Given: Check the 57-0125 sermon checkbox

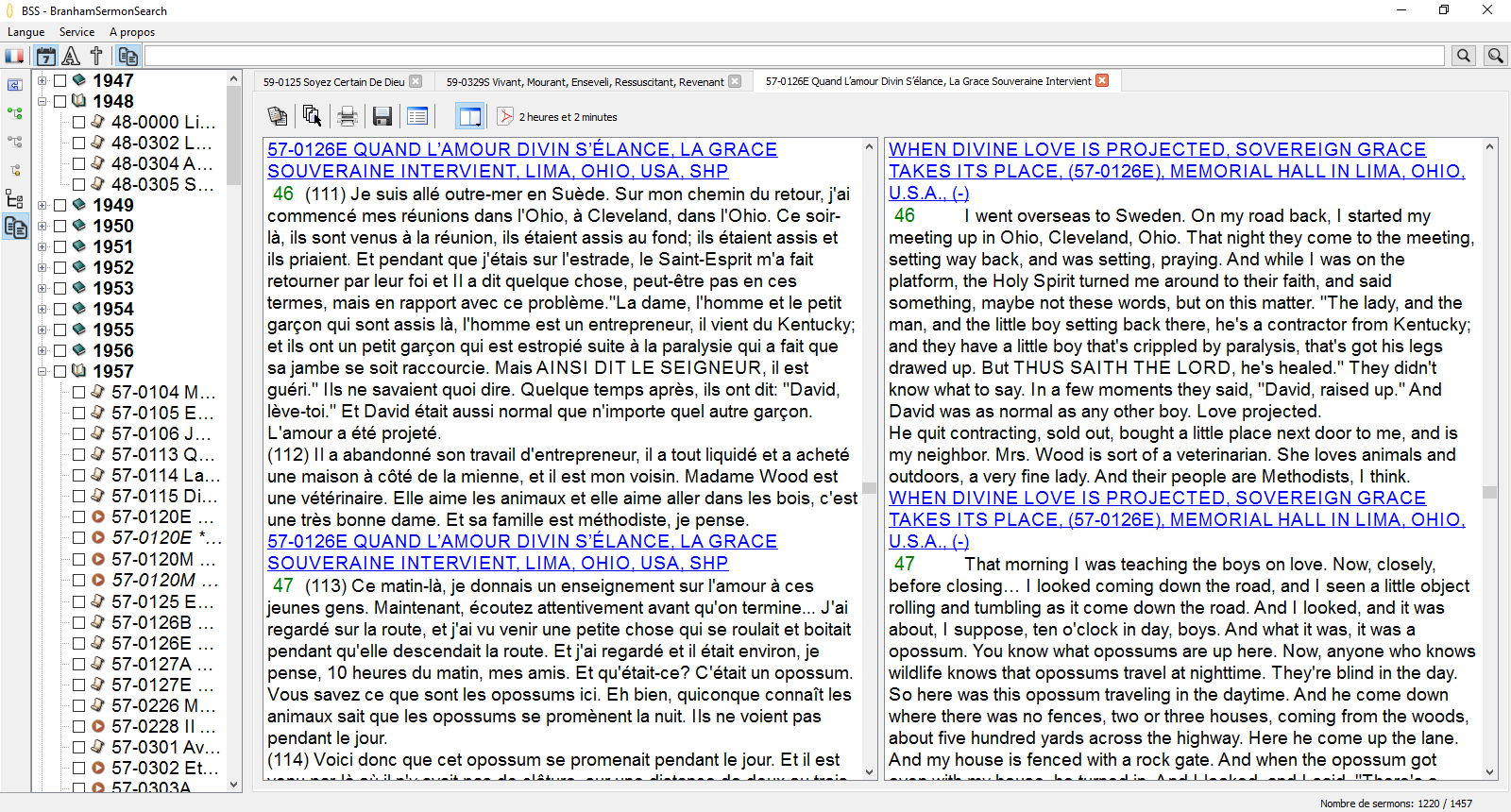Looking at the screenshot, I should click(x=79, y=601).
